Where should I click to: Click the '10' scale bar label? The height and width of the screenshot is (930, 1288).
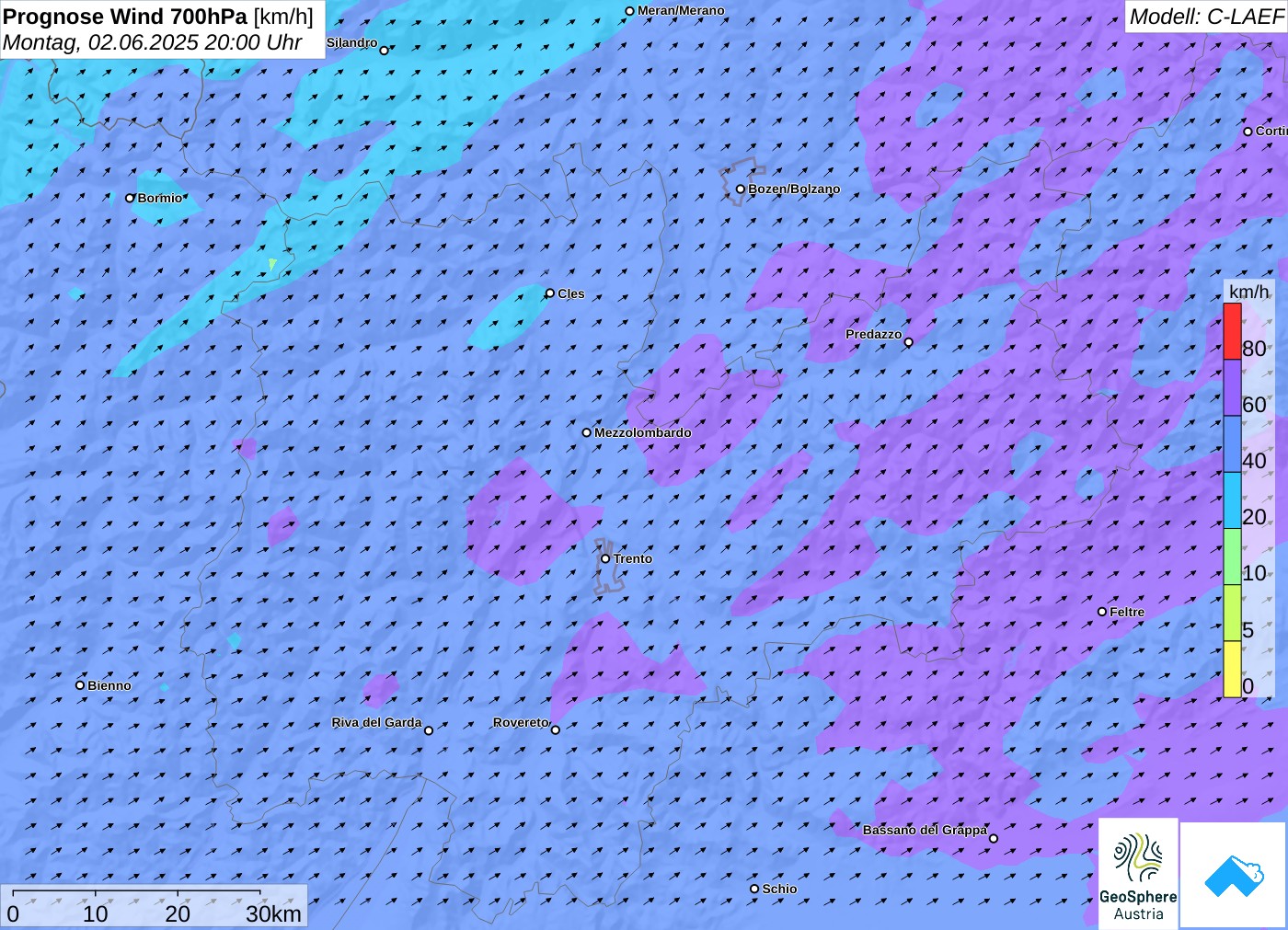pos(96,913)
